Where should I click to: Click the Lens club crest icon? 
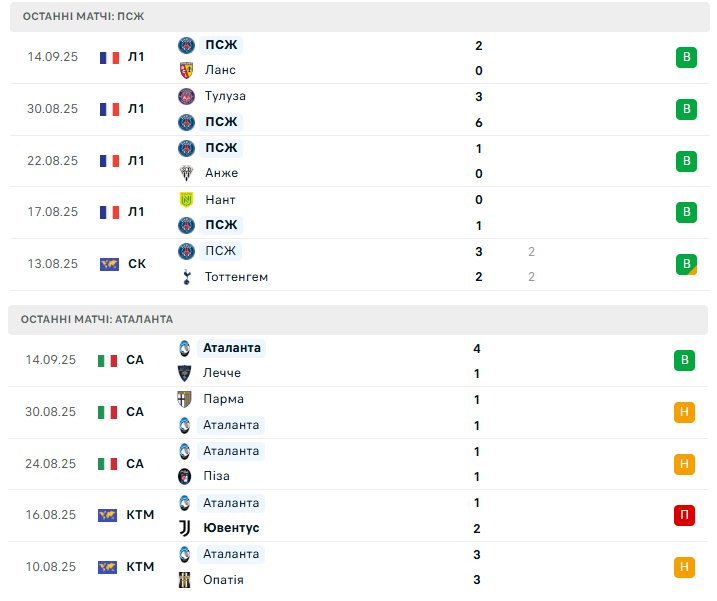tap(186, 70)
